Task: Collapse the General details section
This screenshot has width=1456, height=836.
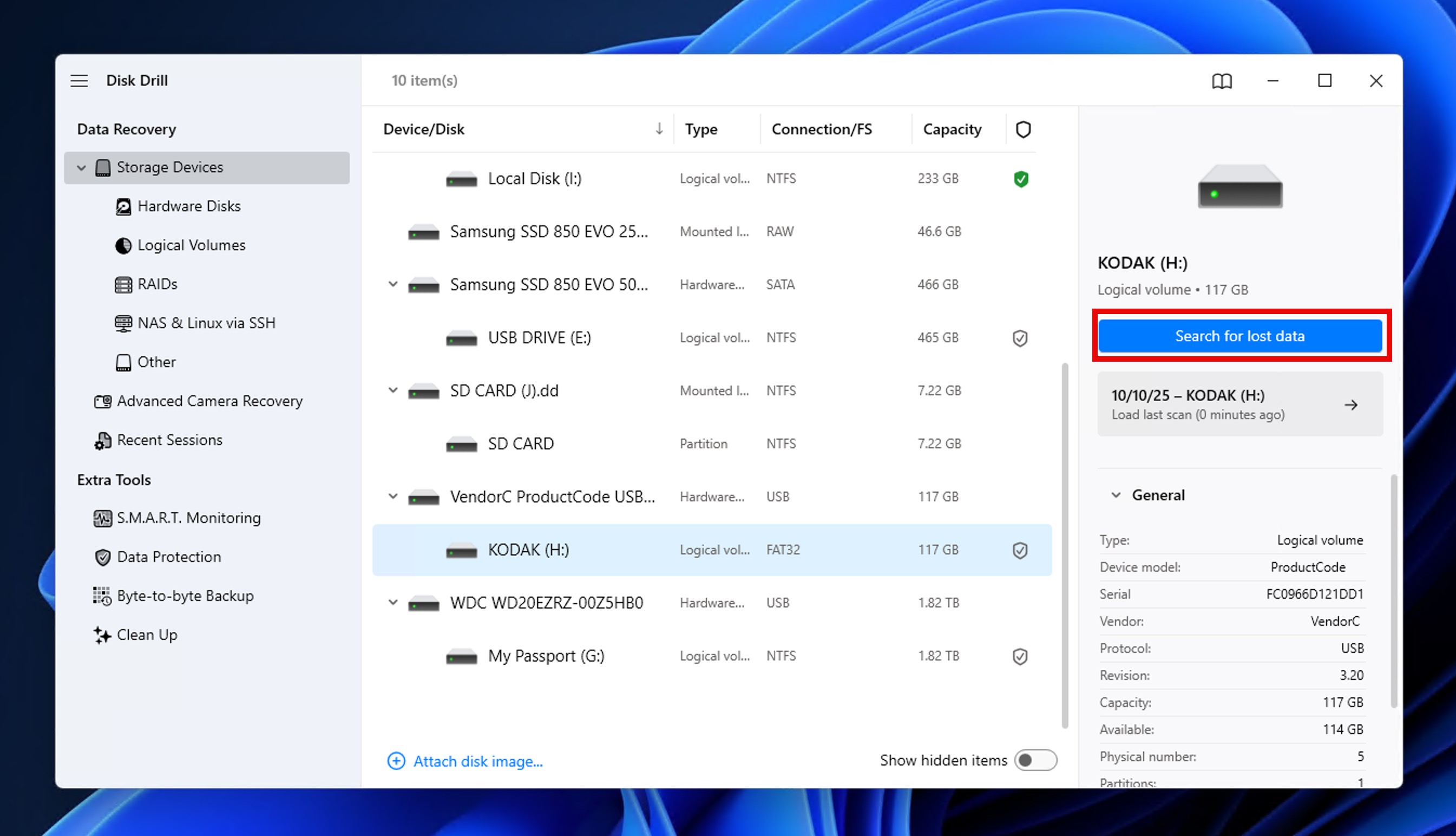Action: pyautogui.click(x=1116, y=495)
